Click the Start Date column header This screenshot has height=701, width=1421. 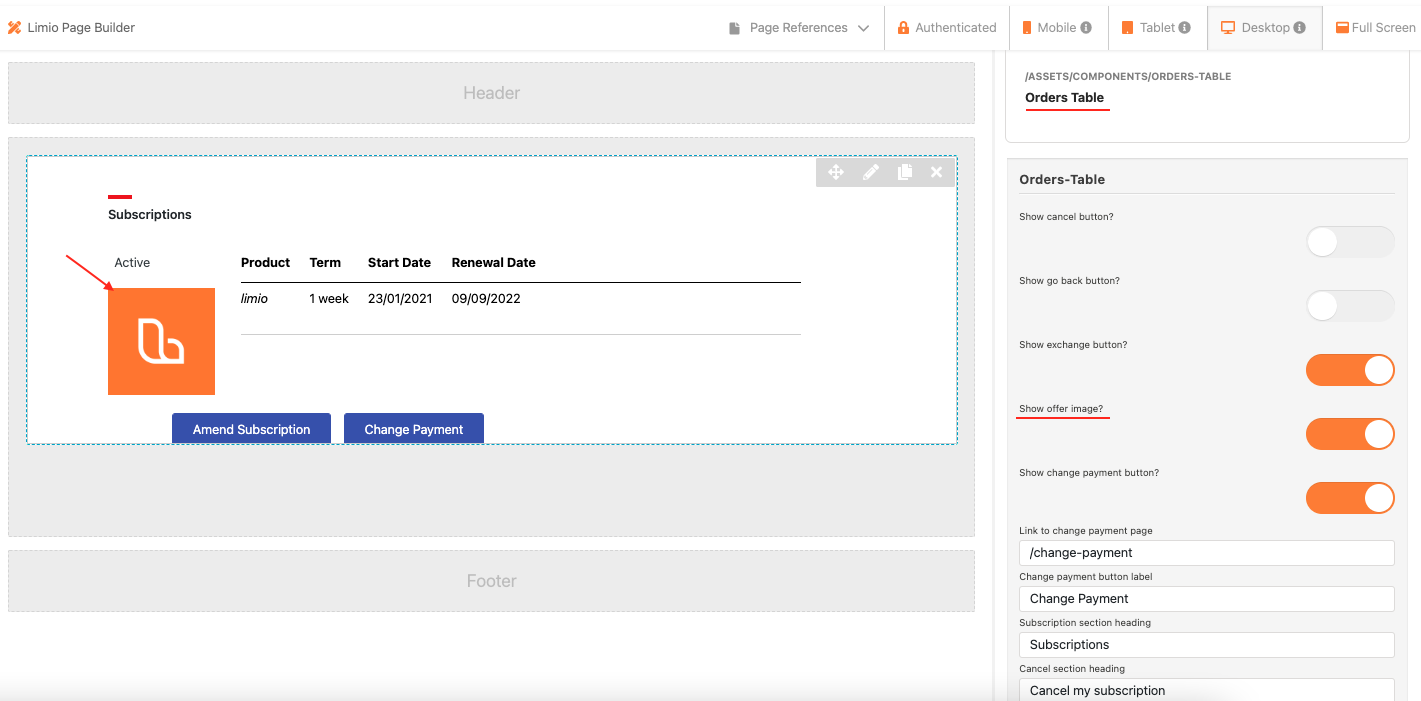pyautogui.click(x=399, y=262)
